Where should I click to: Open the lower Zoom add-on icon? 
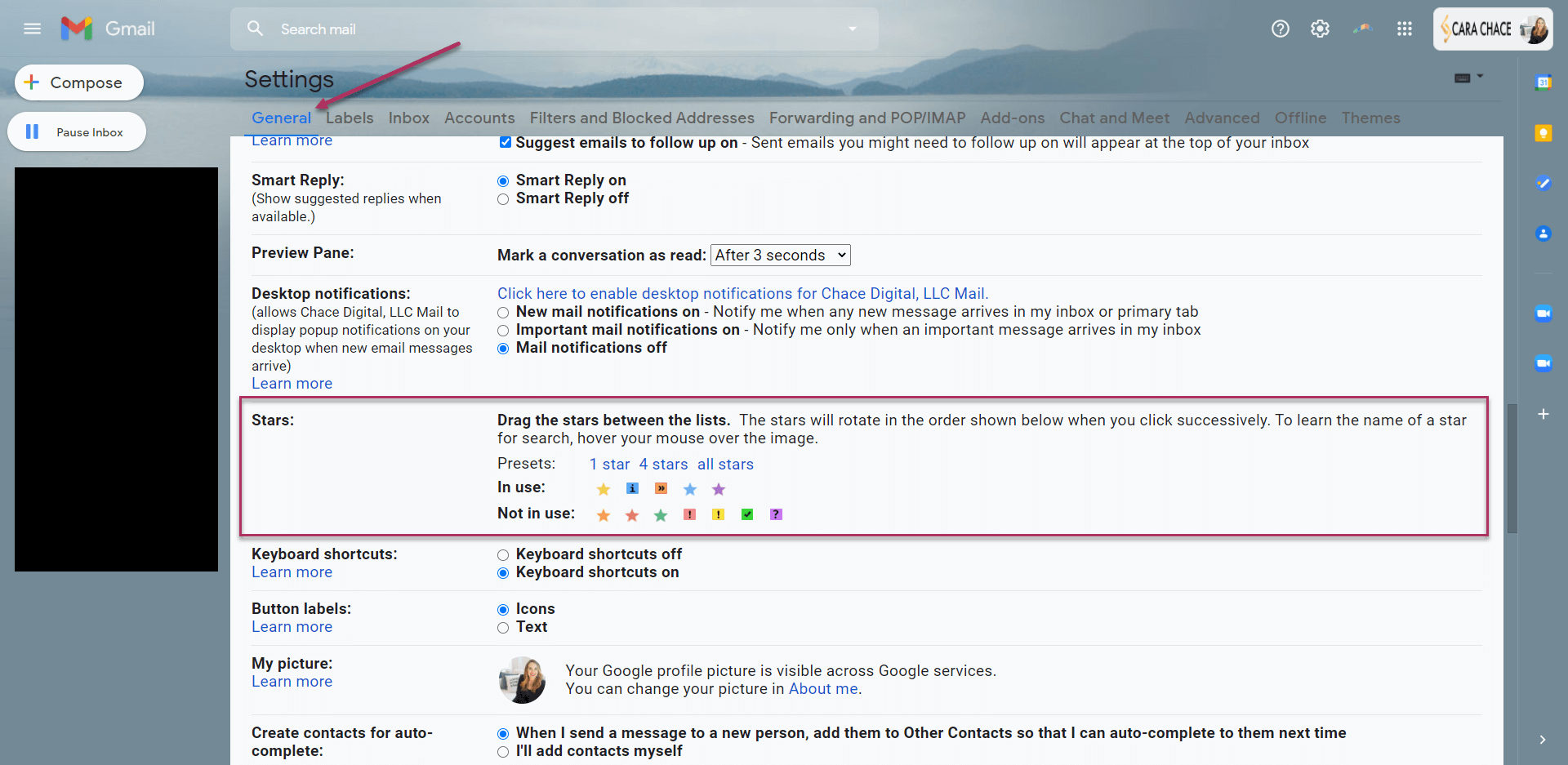[1543, 363]
